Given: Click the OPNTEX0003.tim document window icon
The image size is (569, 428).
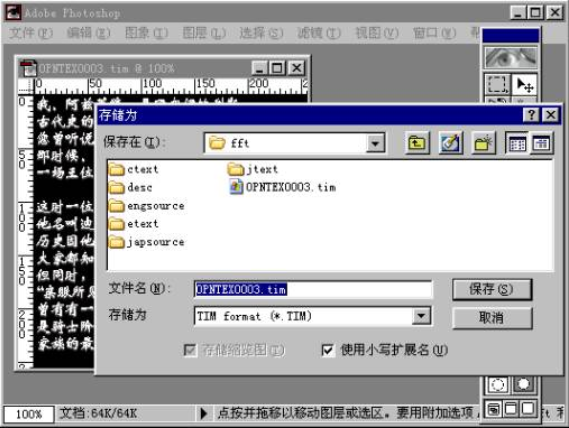Looking at the screenshot, I should [x=28, y=68].
